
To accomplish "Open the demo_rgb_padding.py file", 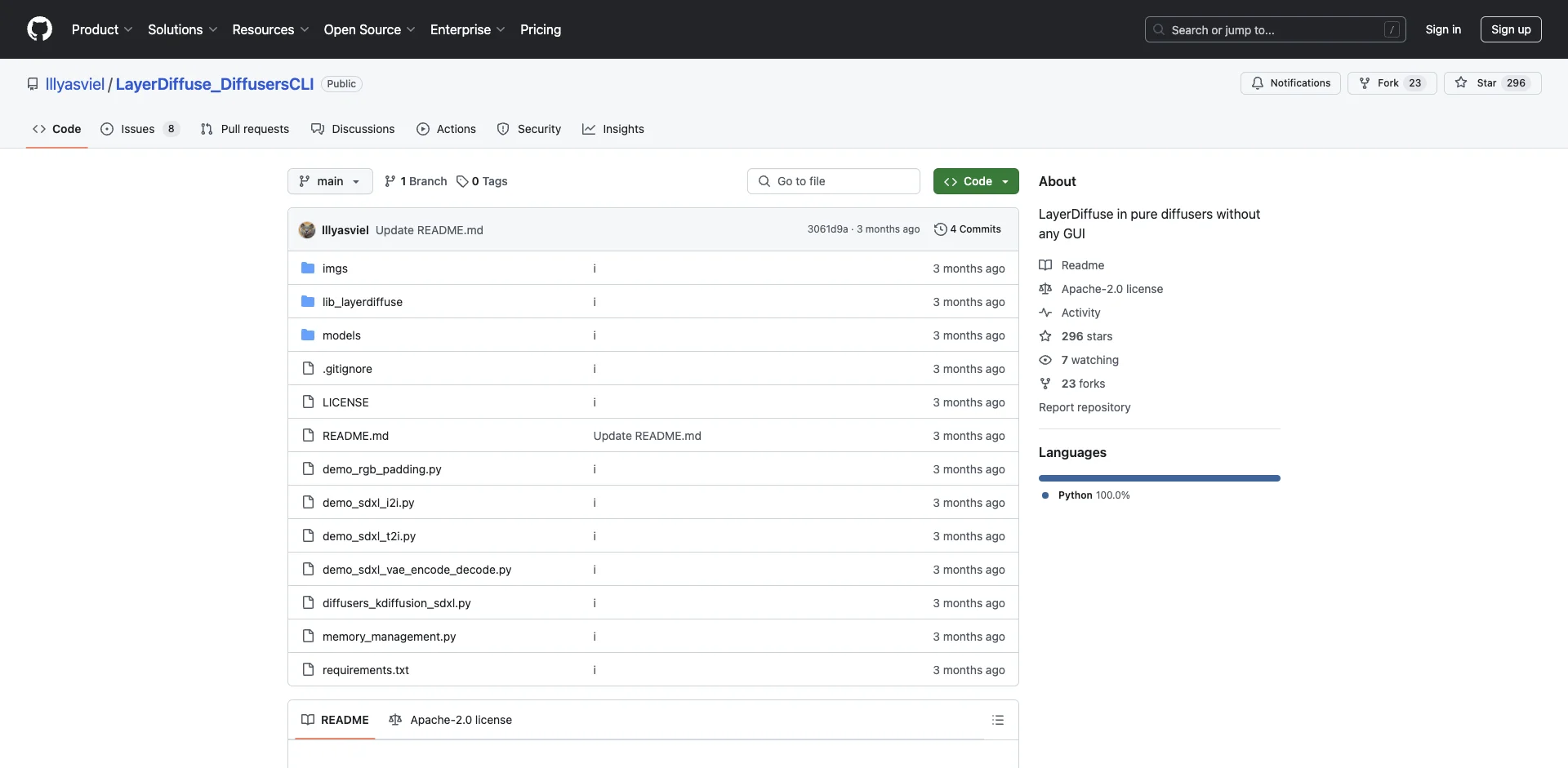I will pos(382,469).
